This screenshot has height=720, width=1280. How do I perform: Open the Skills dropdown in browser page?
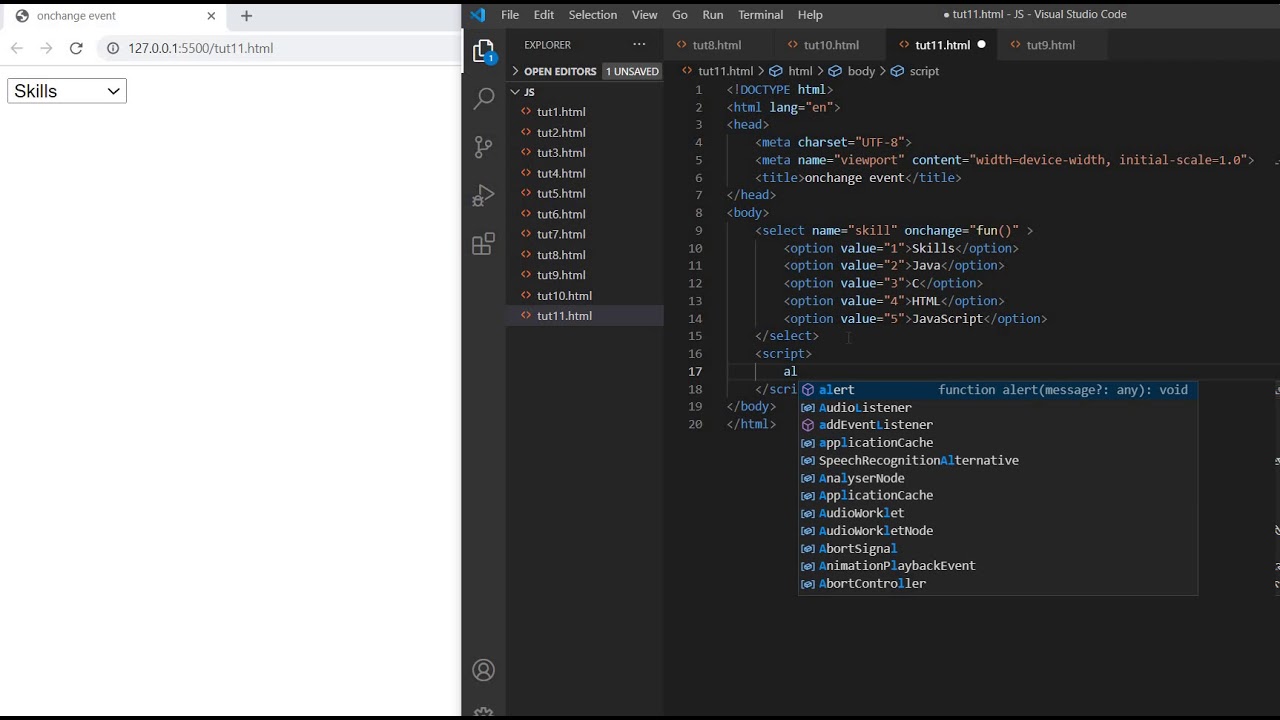(x=67, y=91)
